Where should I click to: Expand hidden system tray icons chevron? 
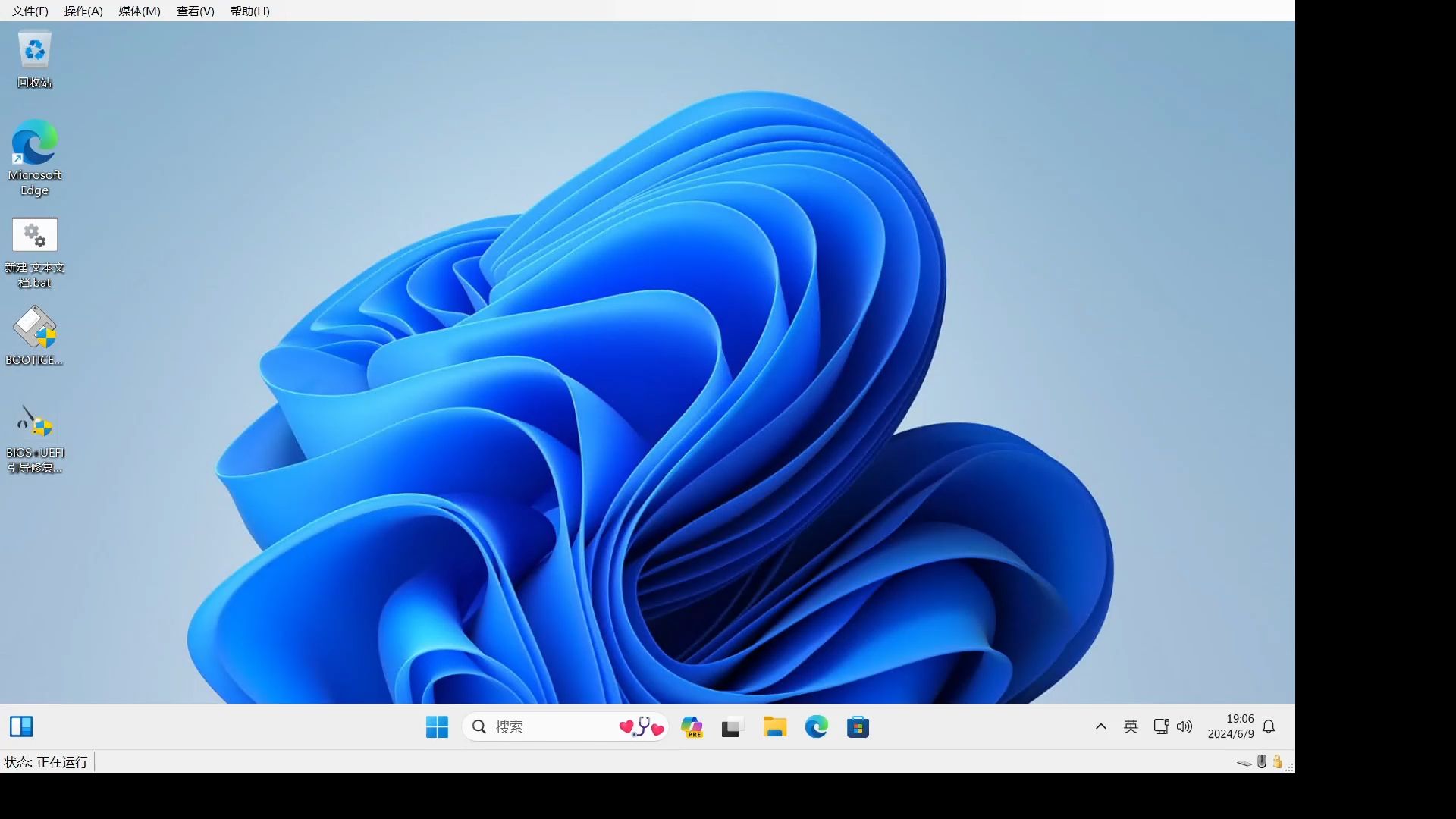pos(1101,726)
